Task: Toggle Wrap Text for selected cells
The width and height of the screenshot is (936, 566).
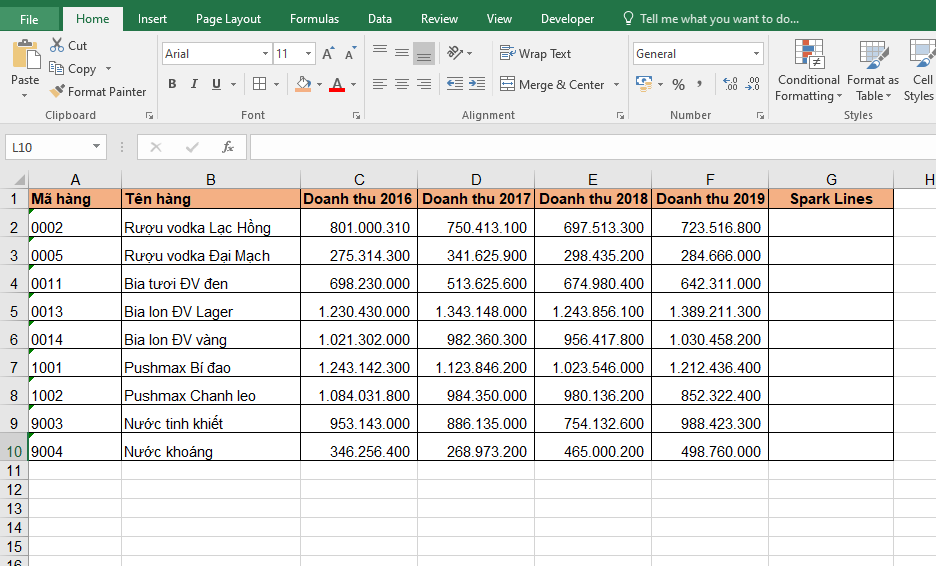Action: click(536, 54)
